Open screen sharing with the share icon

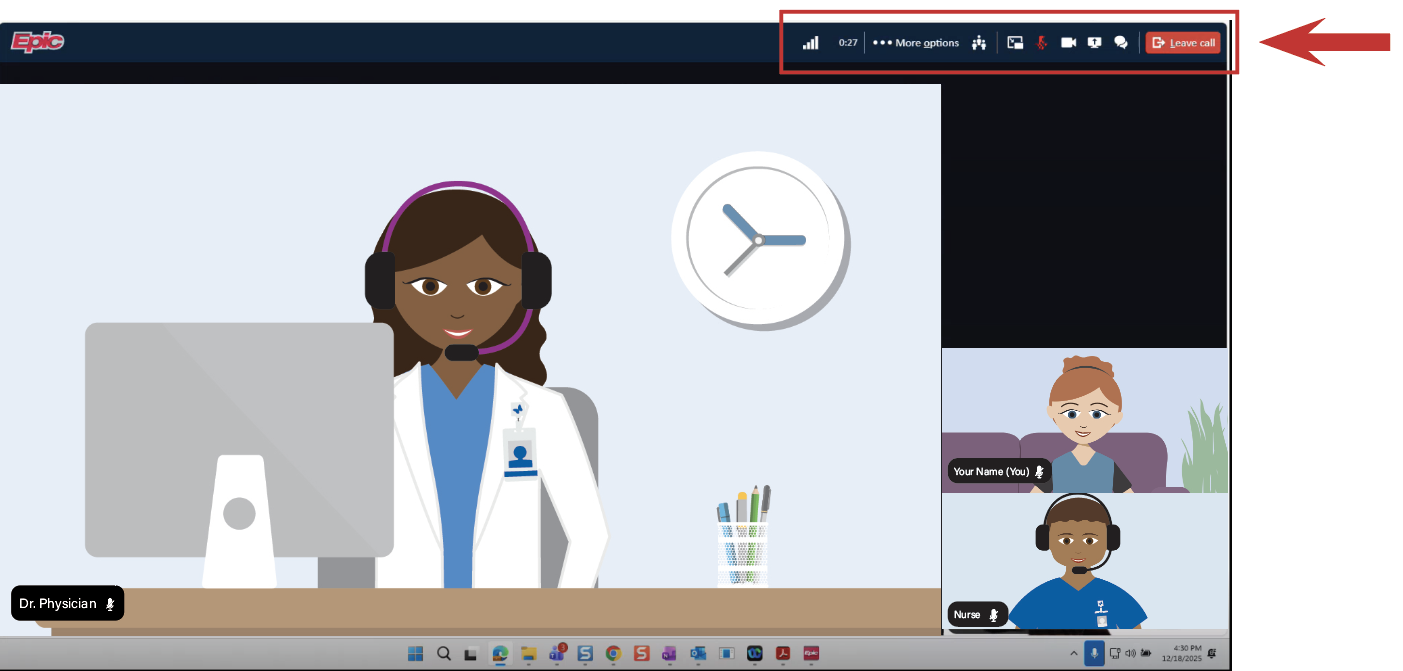click(x=1095, y=42)
